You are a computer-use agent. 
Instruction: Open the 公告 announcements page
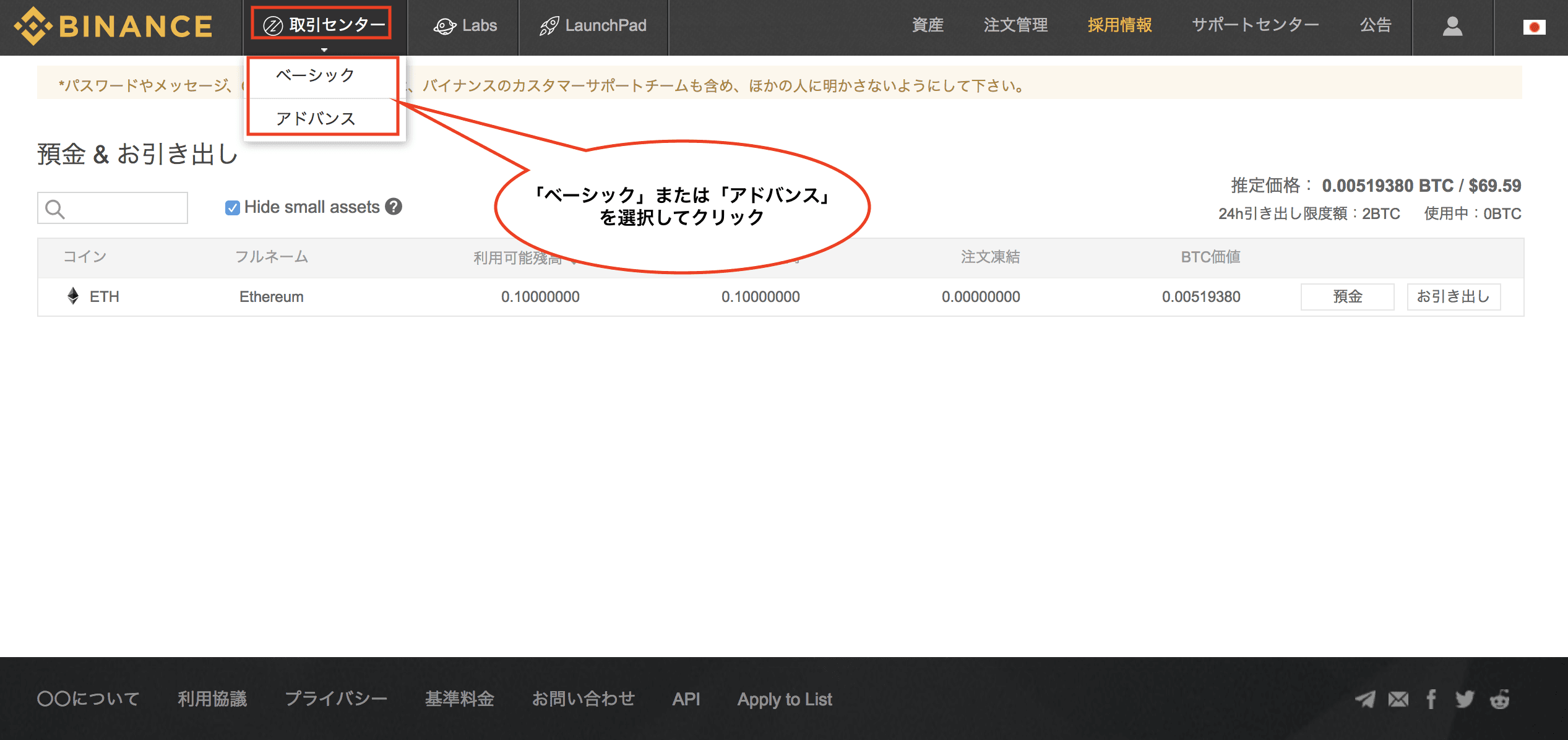point(1375,25)
